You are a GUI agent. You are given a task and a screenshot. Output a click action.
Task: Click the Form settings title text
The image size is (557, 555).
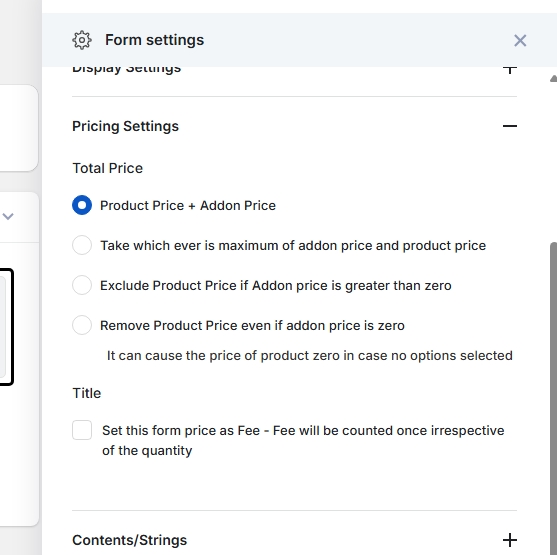(x=155, y=40)
